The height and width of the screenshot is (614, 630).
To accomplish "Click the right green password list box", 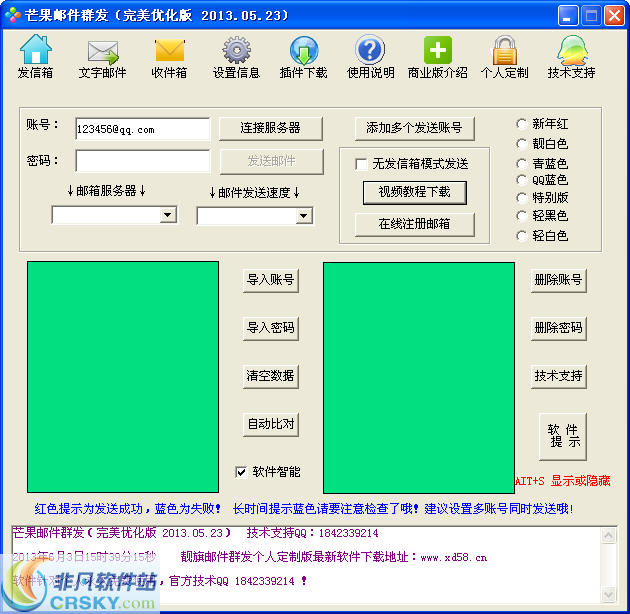I will (419, 378).
